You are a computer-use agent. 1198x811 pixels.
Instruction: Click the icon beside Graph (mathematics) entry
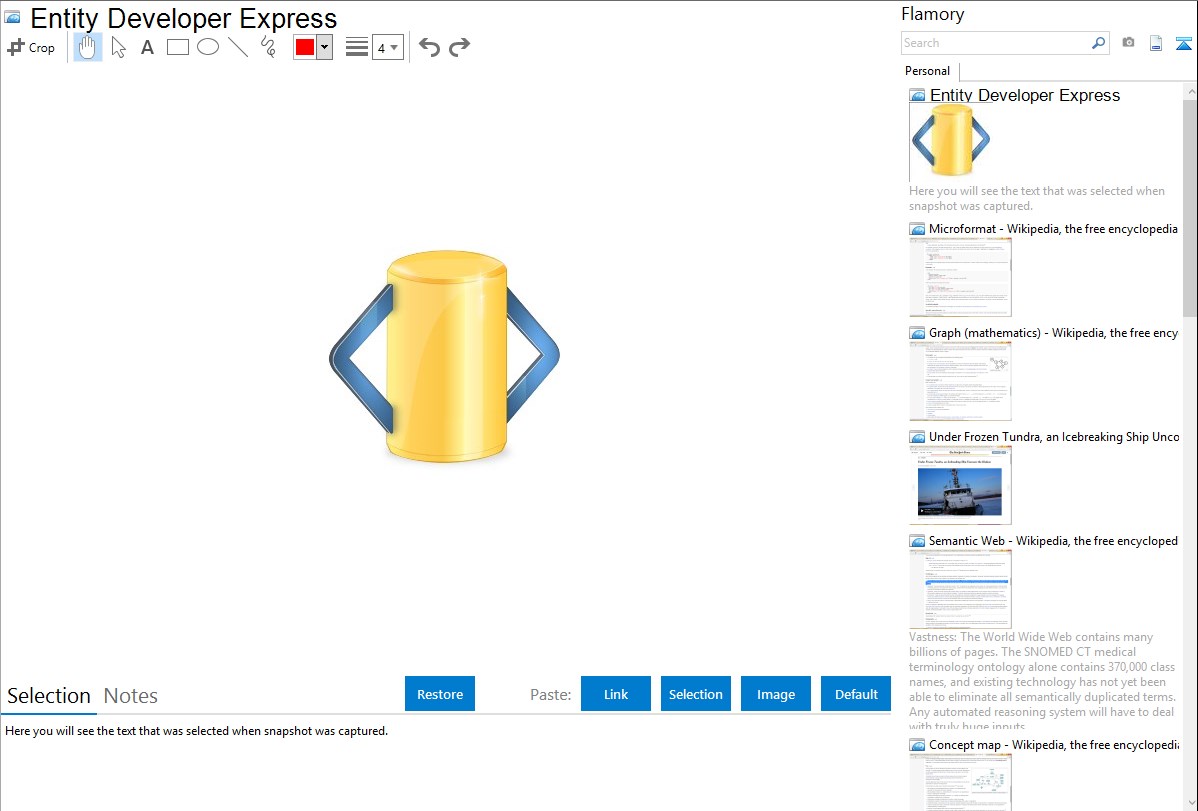tap(918, 333)
